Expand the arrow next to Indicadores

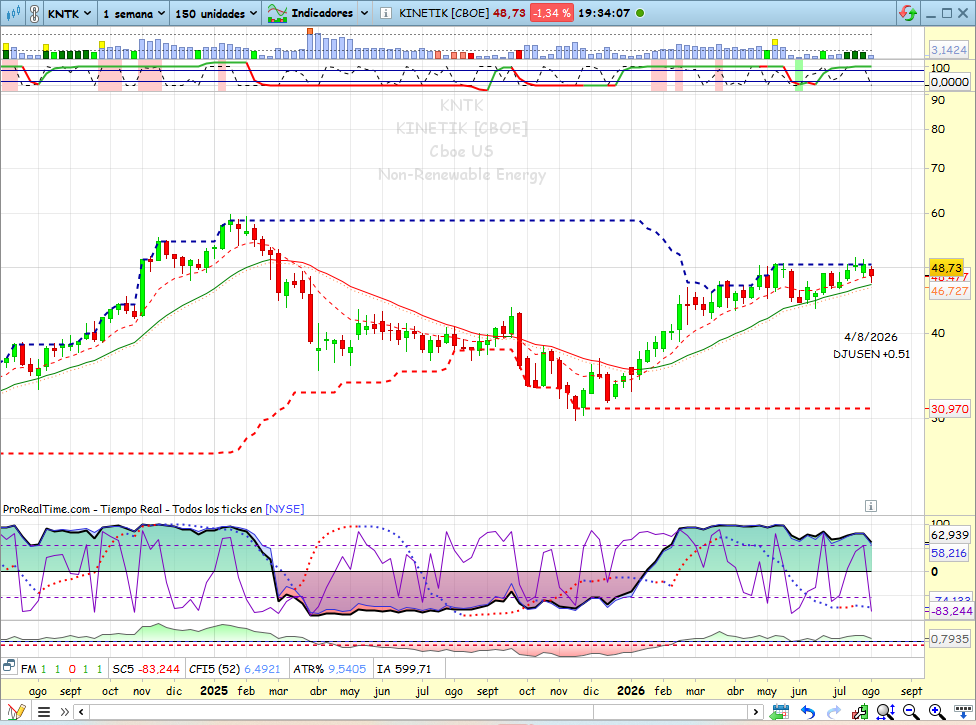coord(365,13)
